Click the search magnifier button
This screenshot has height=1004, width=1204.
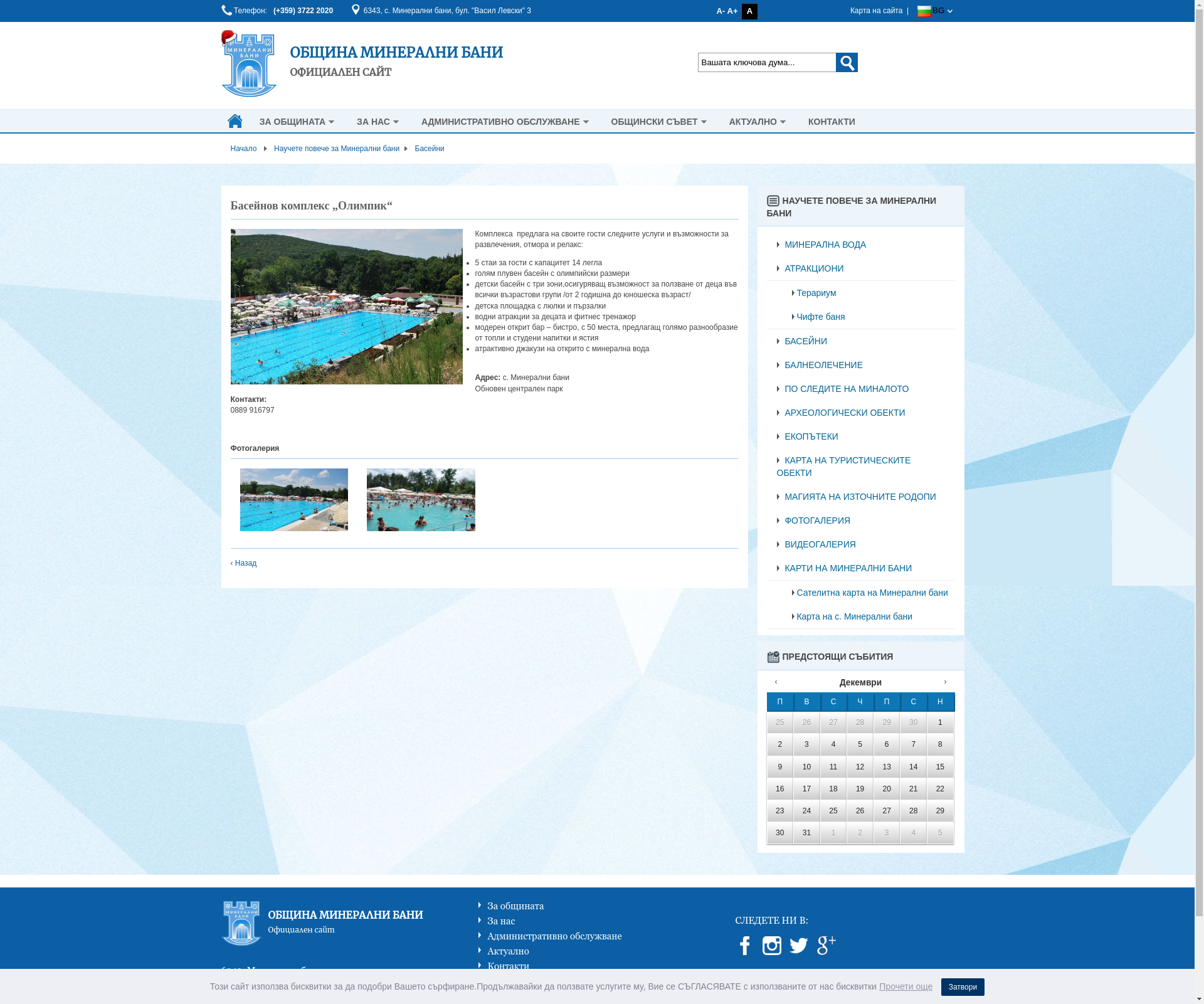(x=847, y=62)
